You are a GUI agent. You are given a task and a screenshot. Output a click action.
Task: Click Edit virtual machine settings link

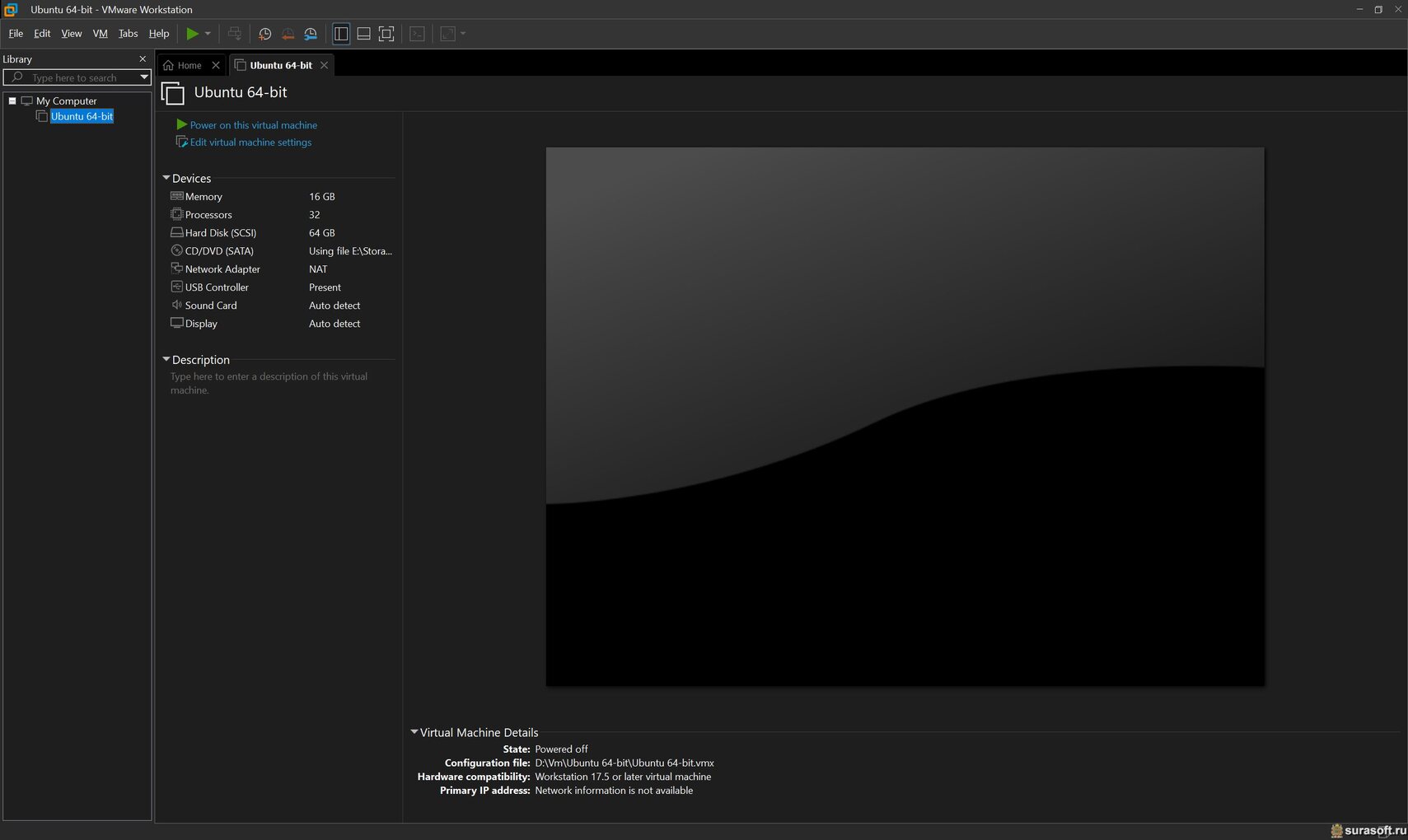point(250,142)
